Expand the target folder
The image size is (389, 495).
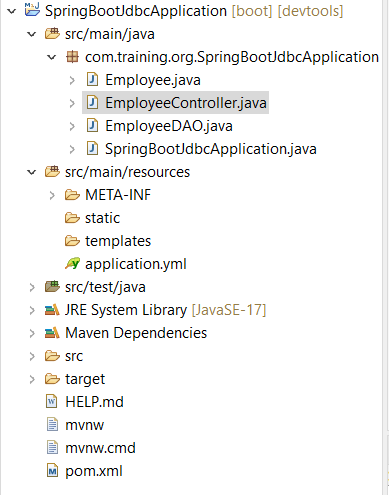32,379
